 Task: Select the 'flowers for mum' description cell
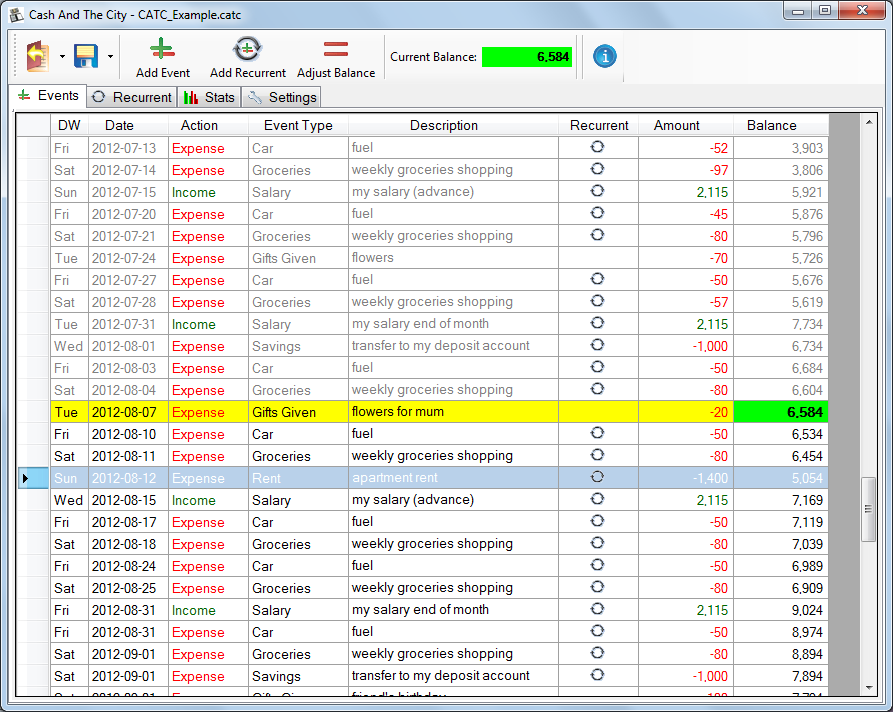(x=453, y=412)
